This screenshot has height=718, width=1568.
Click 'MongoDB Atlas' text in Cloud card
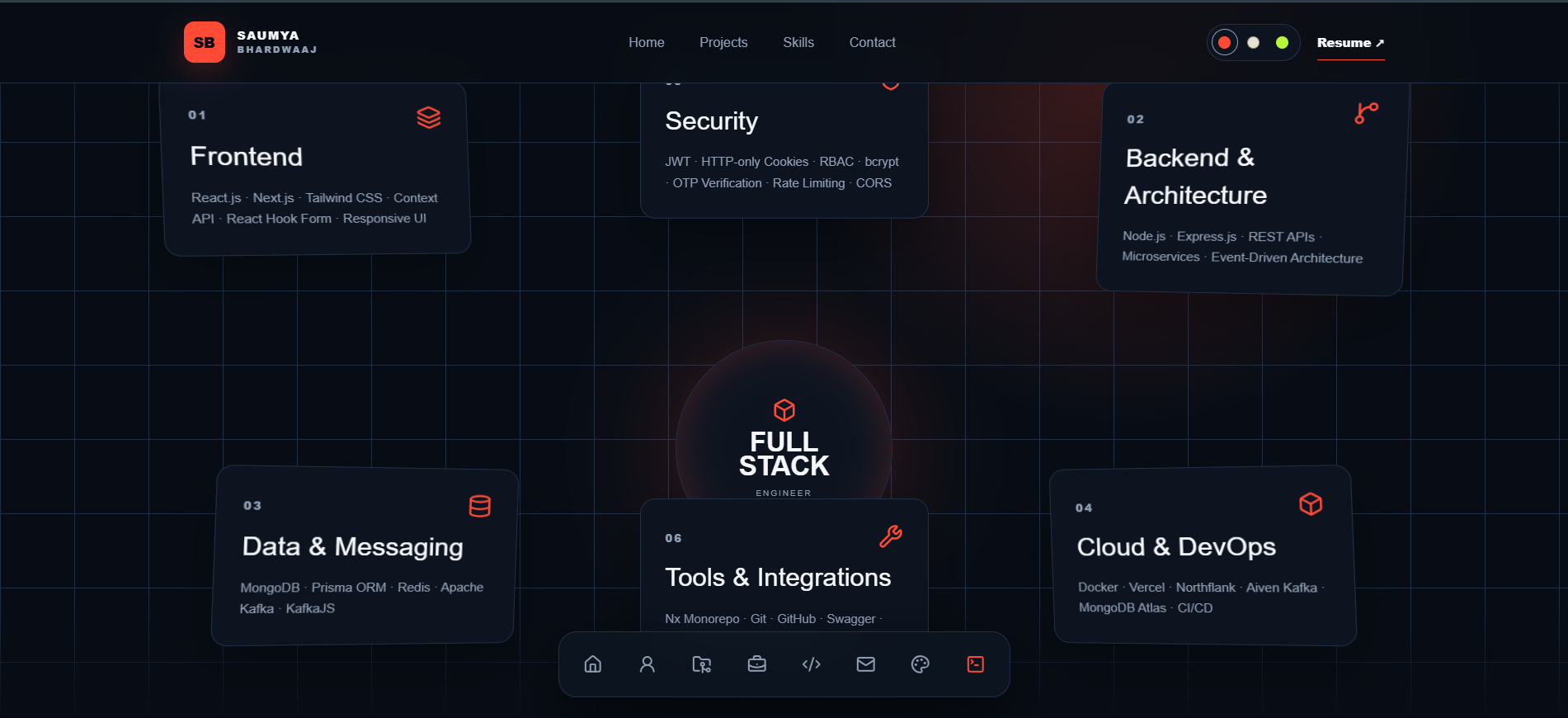click(x=1123, y=607)
